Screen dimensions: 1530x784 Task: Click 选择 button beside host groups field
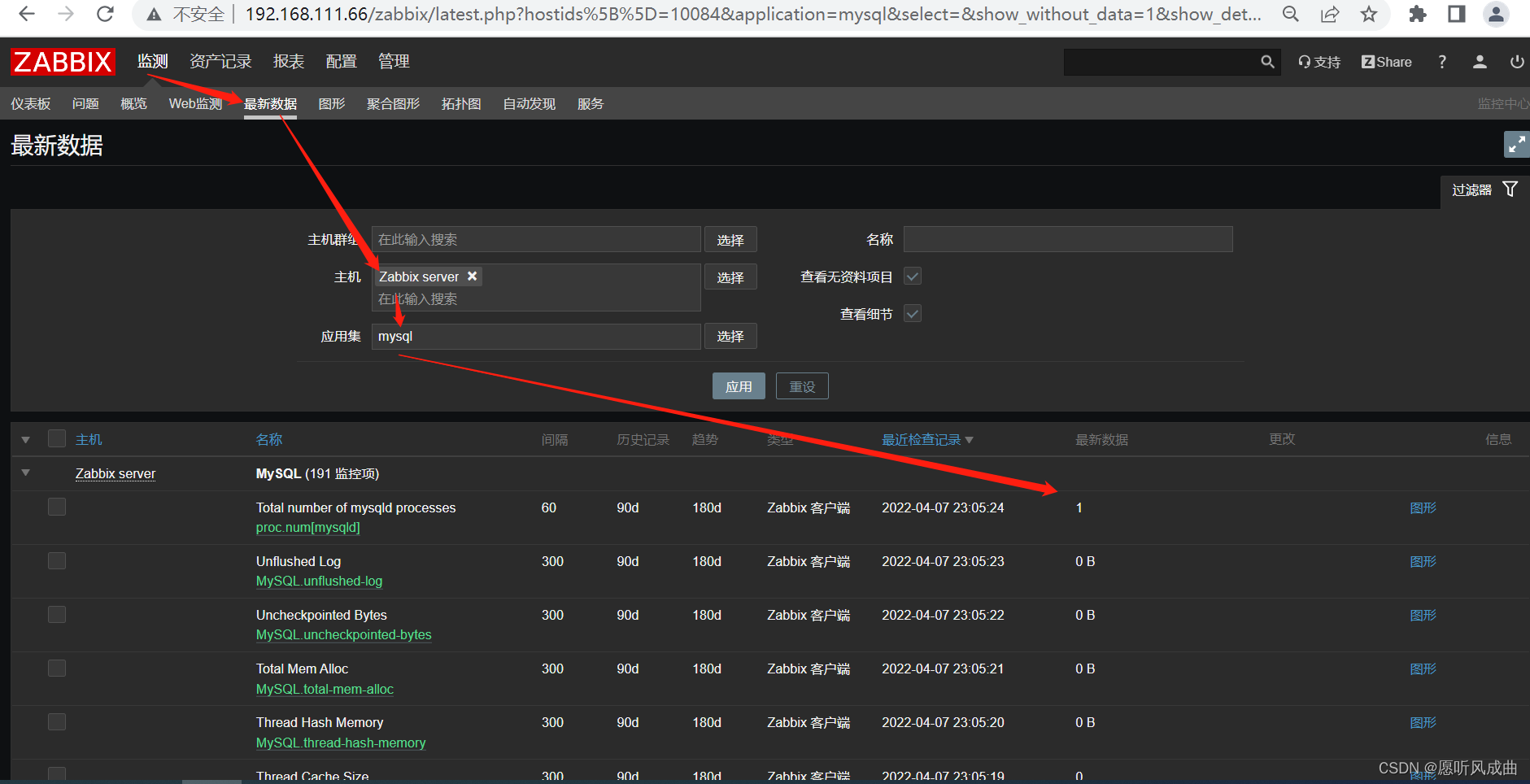click(730, 239)
